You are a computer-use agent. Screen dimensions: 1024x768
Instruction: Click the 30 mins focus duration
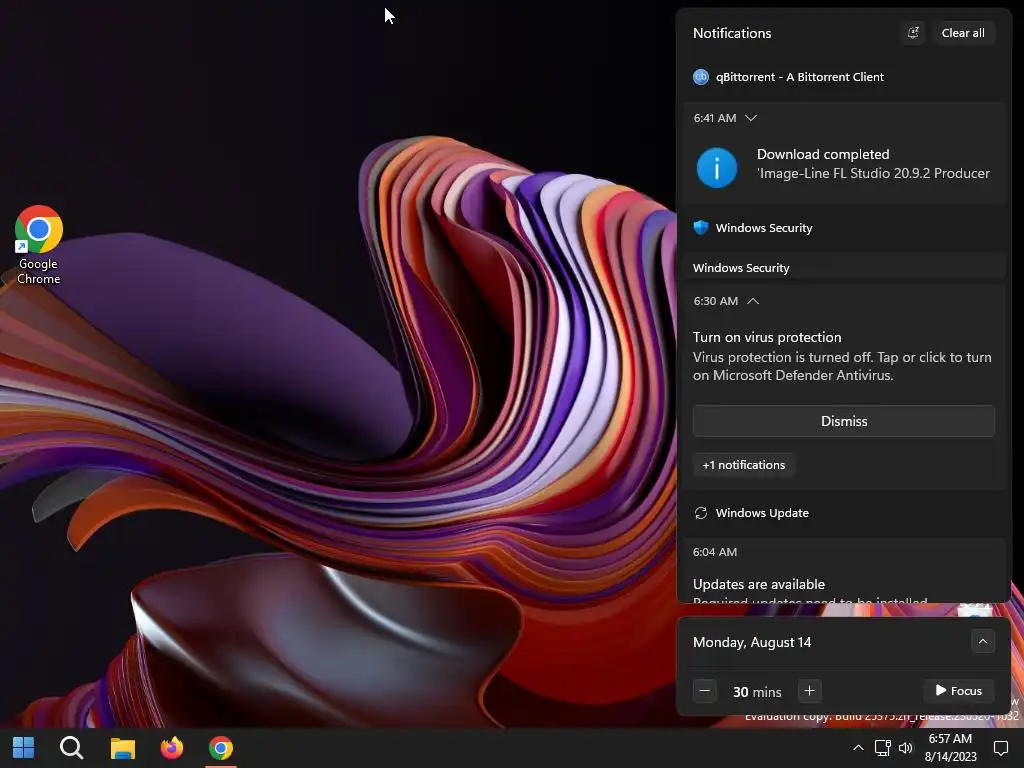point(757,692)
